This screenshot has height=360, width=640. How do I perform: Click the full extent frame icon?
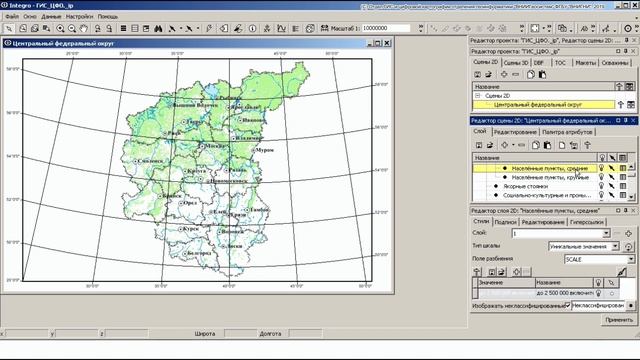click(535, 28)
